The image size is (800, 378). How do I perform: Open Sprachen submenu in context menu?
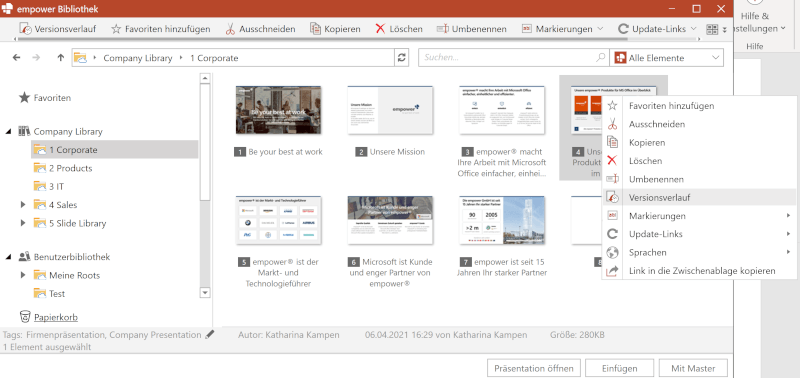click(x=699, y=253)
